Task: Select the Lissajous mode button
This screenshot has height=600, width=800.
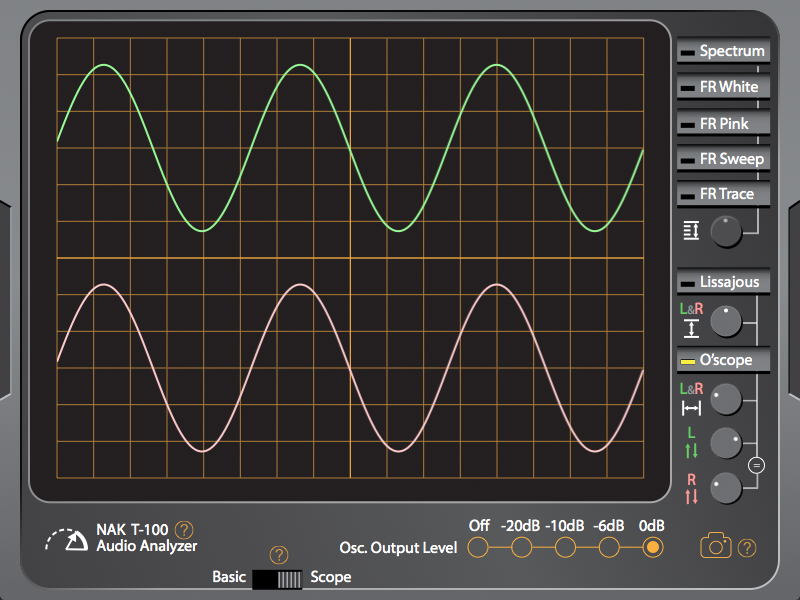Action: pyautogui.click(x=723, y=282)
